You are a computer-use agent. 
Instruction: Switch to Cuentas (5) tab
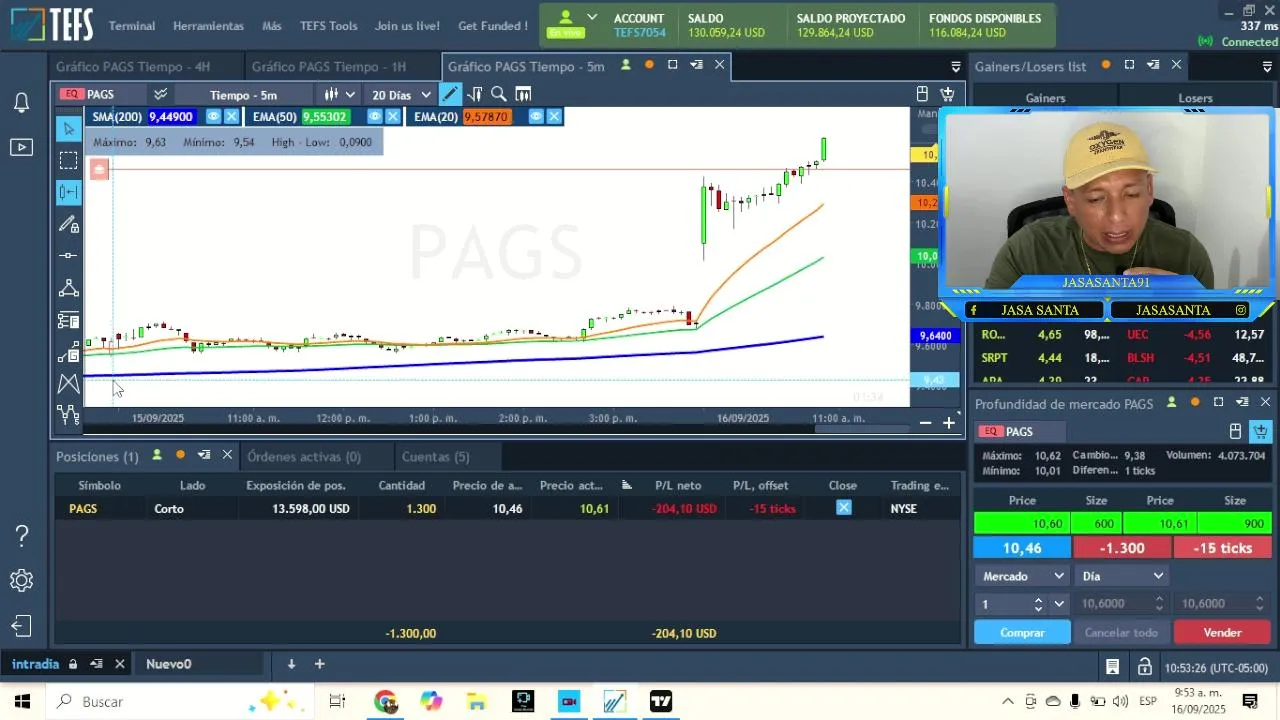(435, 456)
